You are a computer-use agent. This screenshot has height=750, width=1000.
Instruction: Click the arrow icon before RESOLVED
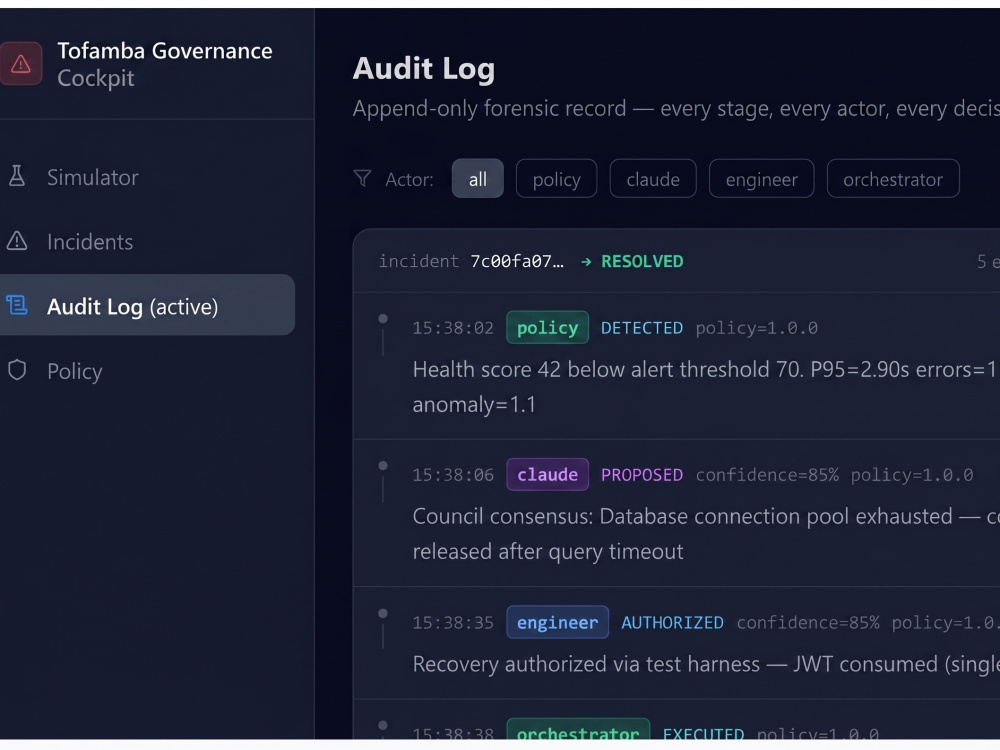pos(586,261)
